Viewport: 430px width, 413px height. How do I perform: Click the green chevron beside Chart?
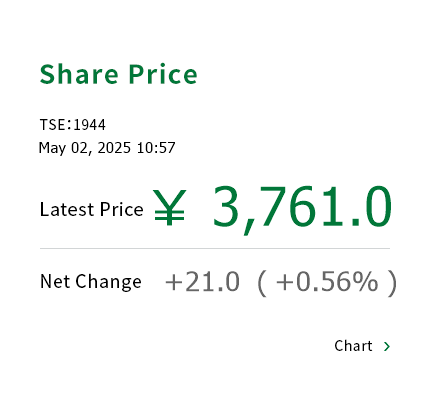click(387, 347)
